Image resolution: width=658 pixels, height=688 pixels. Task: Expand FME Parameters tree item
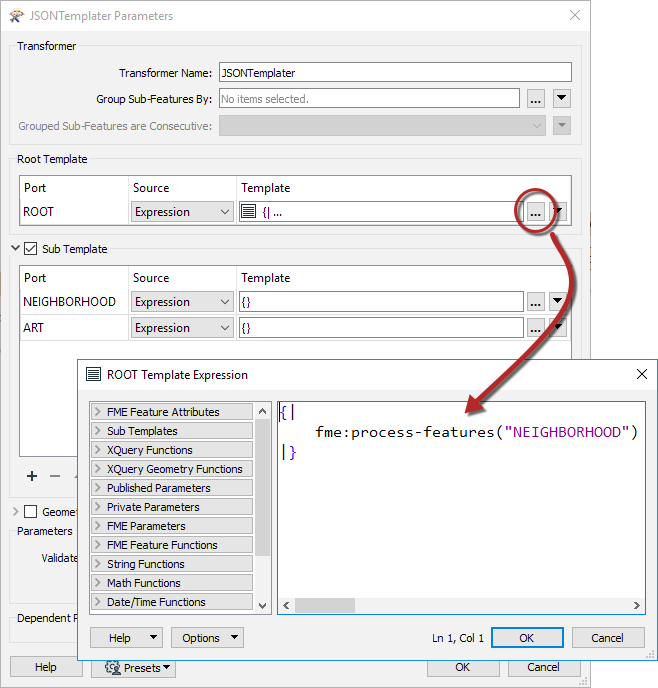click(172, 526)
